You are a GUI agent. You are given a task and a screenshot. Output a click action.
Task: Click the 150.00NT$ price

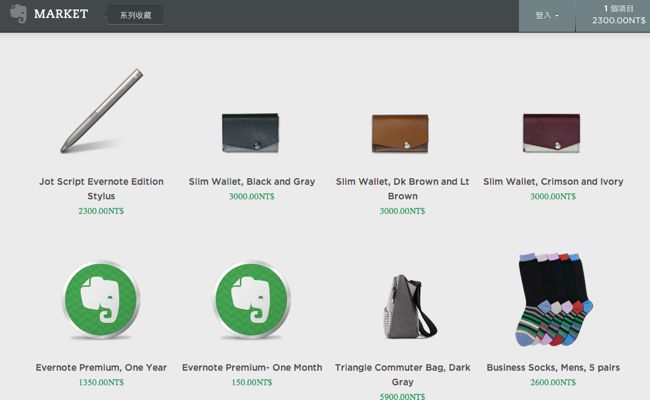pos(252,382)
